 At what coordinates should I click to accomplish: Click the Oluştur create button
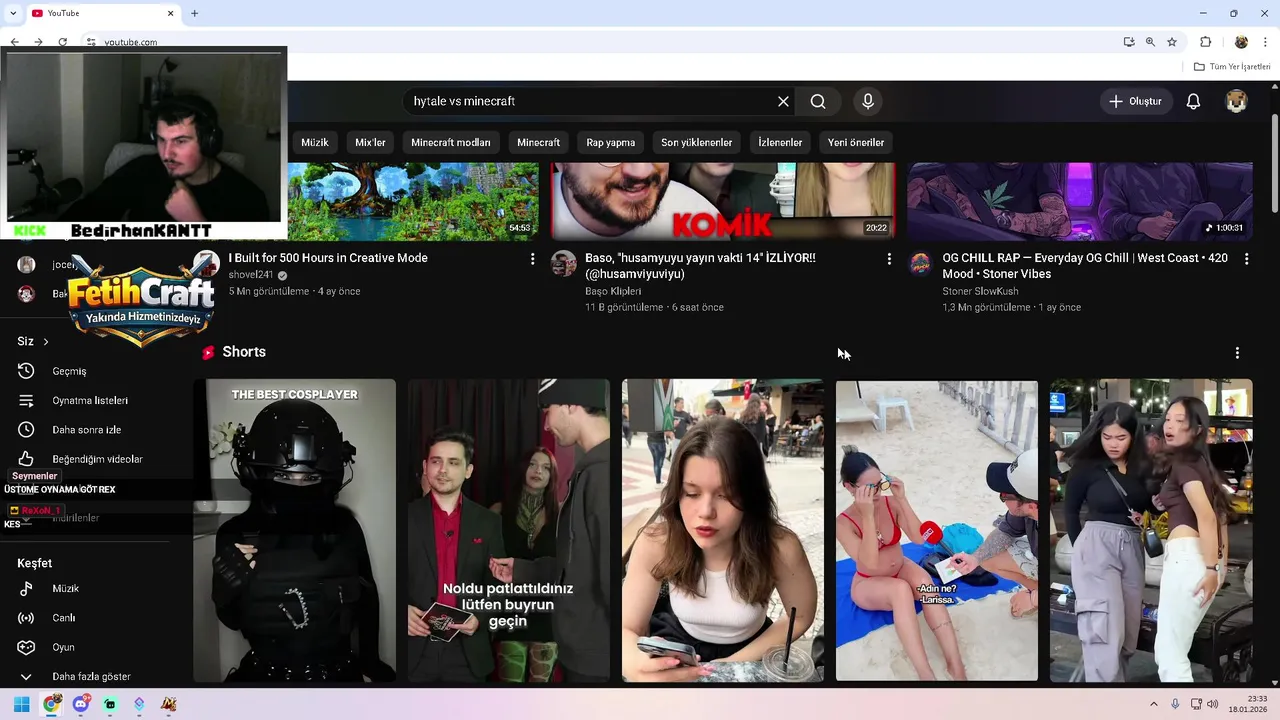tap(1135, 101)
